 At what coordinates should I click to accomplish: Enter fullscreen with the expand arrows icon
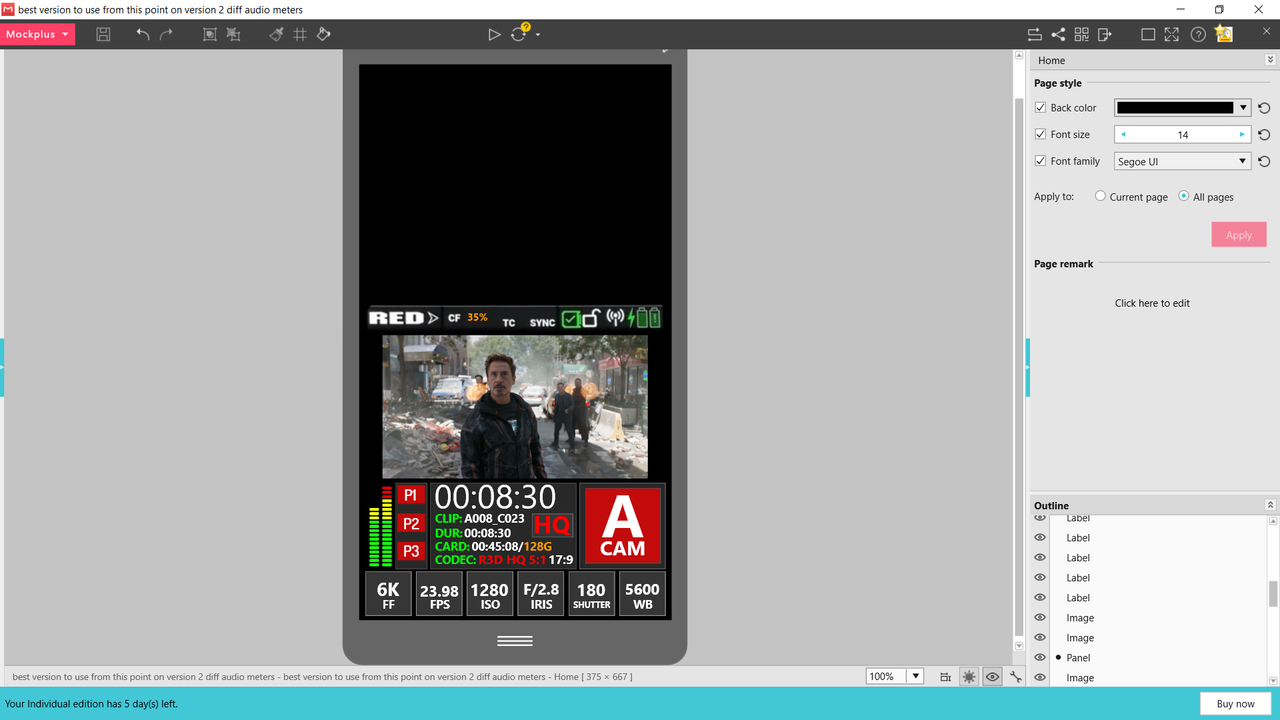1172,34
